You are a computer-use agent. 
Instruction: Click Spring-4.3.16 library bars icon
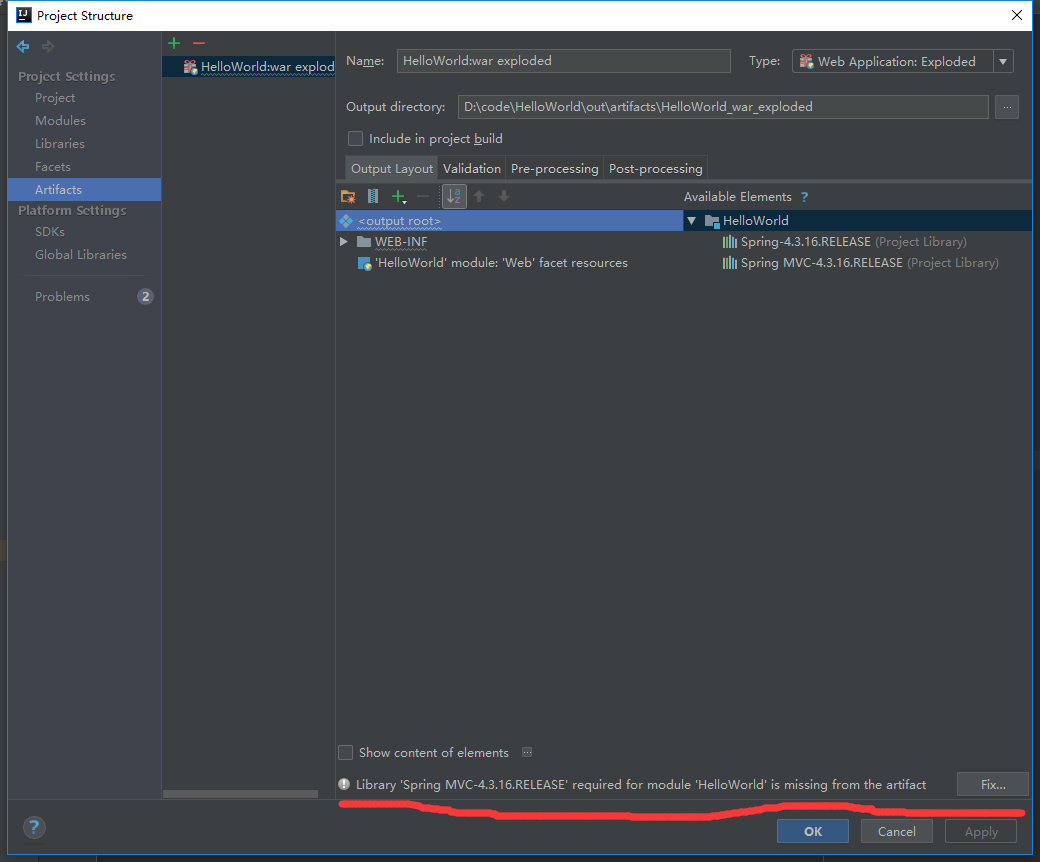pos(730,242)
